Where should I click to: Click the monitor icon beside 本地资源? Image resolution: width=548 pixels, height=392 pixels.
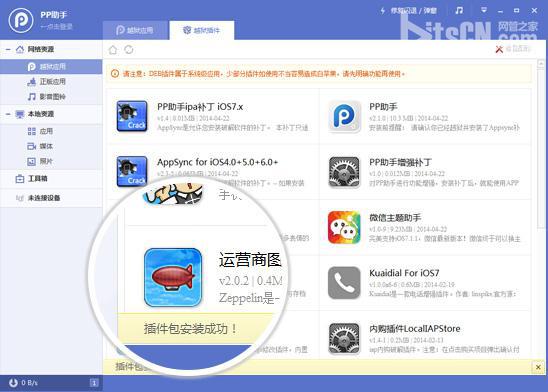20,114
